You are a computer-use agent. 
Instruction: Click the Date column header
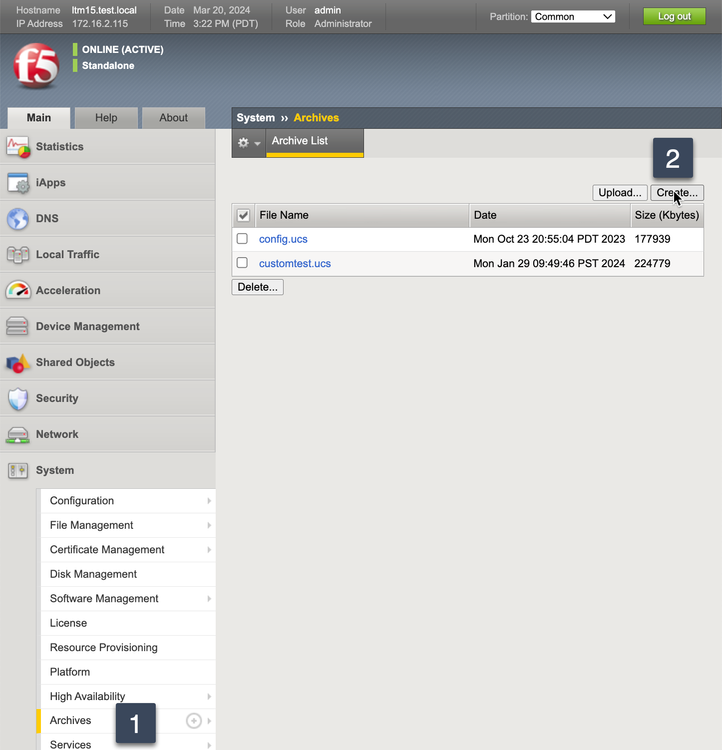click(x=549, y=215)
